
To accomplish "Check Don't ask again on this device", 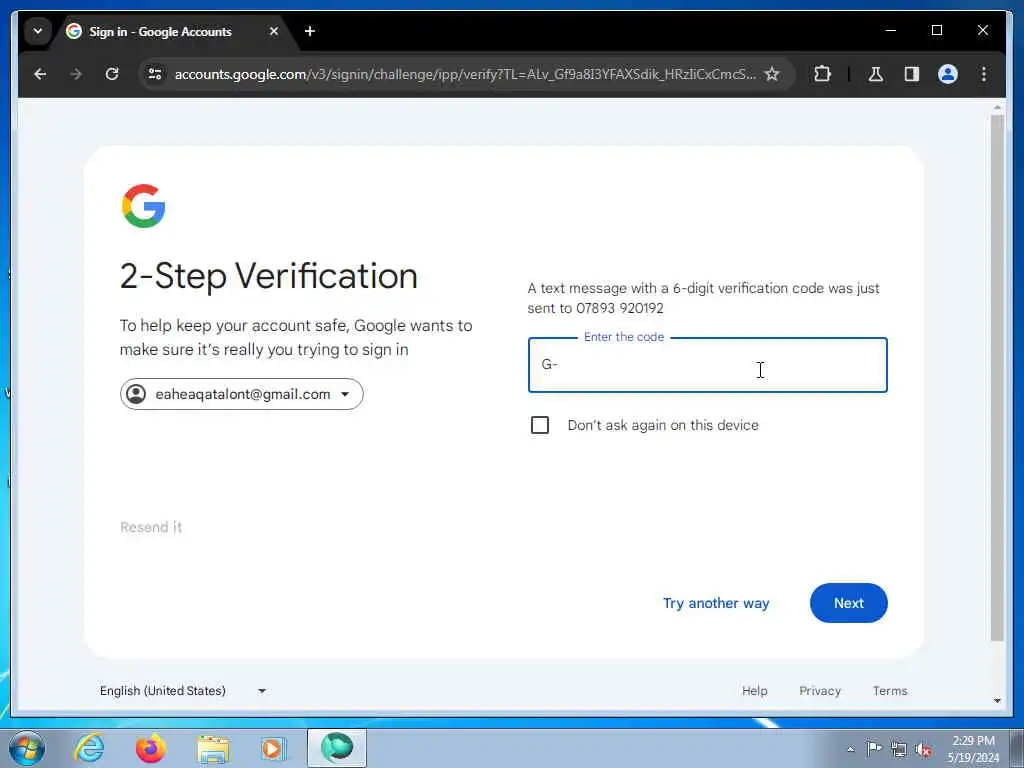I will [540, 425].
